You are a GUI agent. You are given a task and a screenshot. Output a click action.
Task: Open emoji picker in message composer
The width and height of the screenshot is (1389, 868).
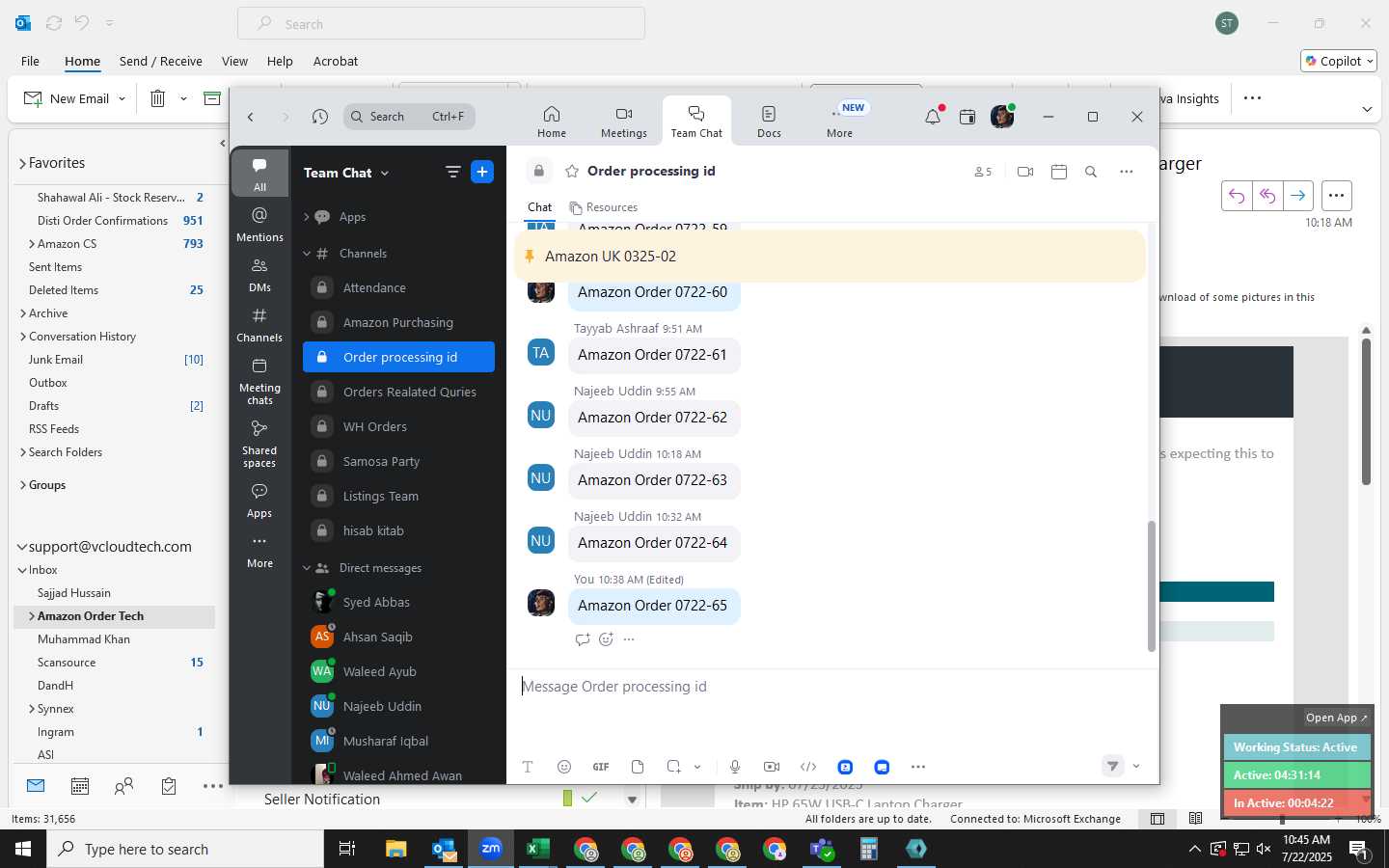tap(564, 767)
